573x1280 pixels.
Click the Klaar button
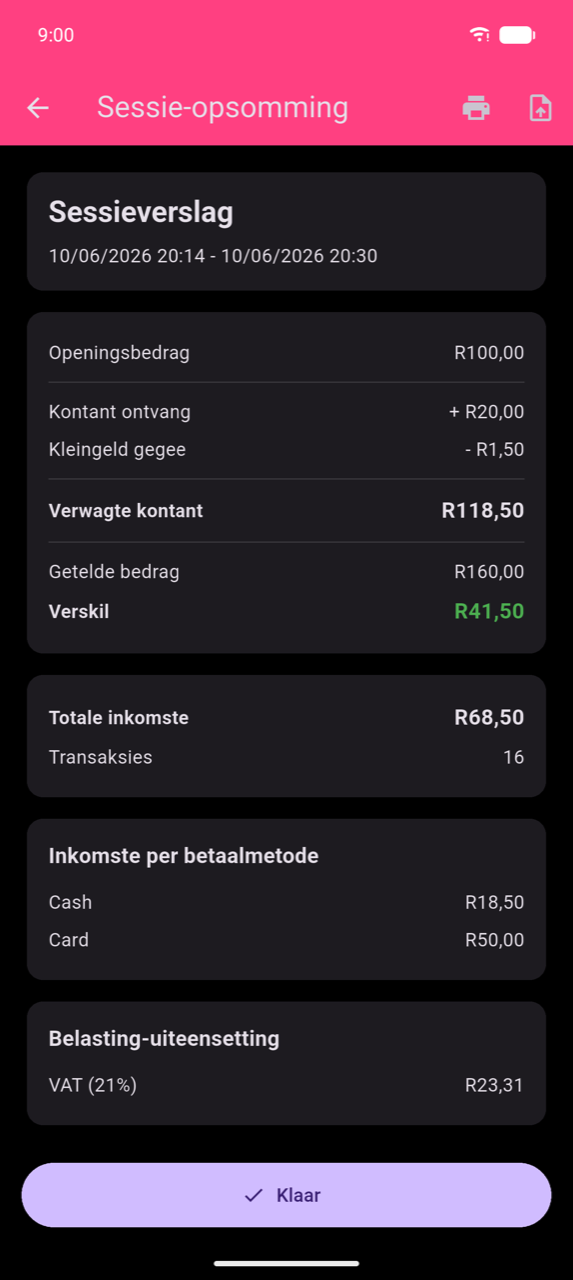pos(286,1195)
